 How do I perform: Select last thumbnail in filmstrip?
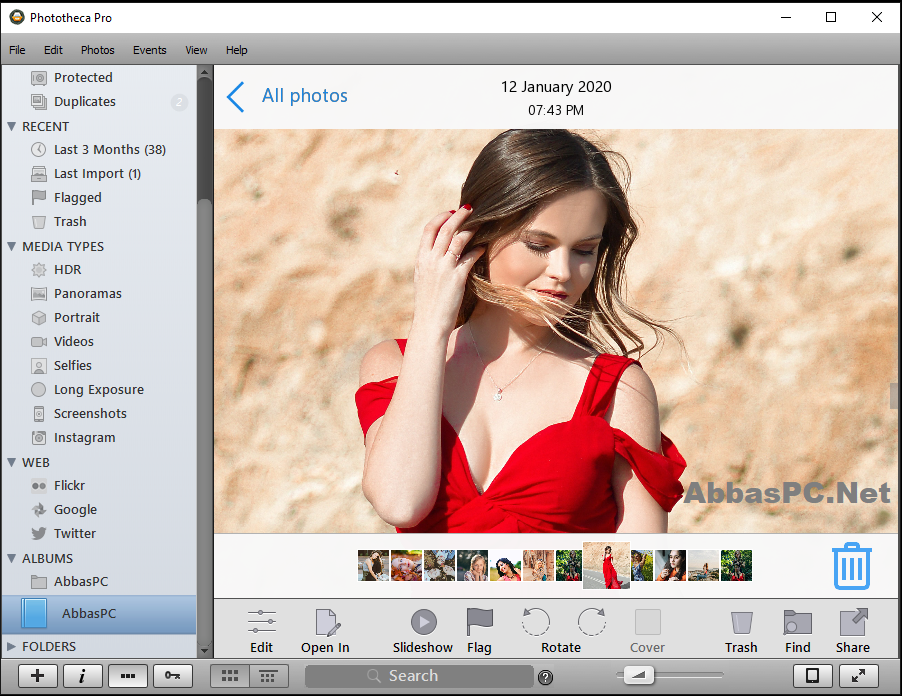point(736,565)
